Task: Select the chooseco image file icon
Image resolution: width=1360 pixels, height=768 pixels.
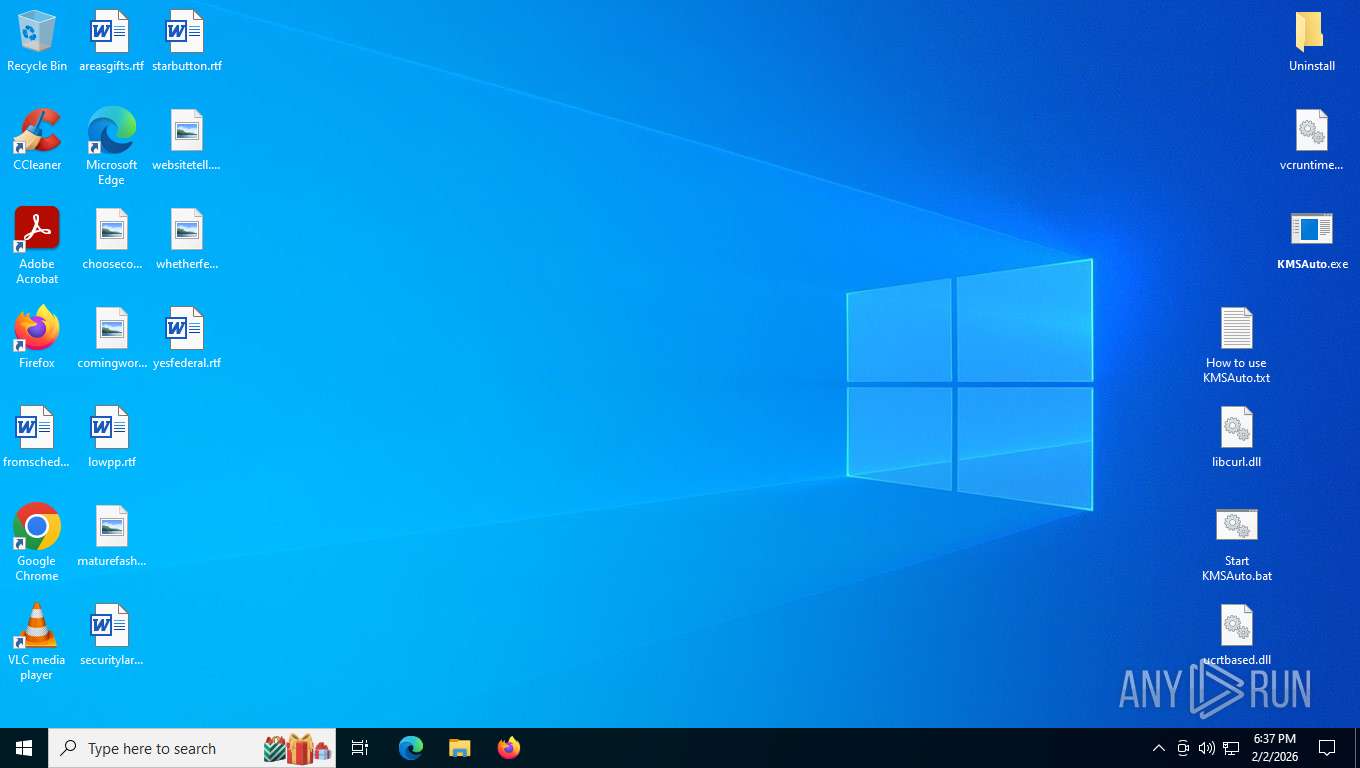Action: click(111, 240)
